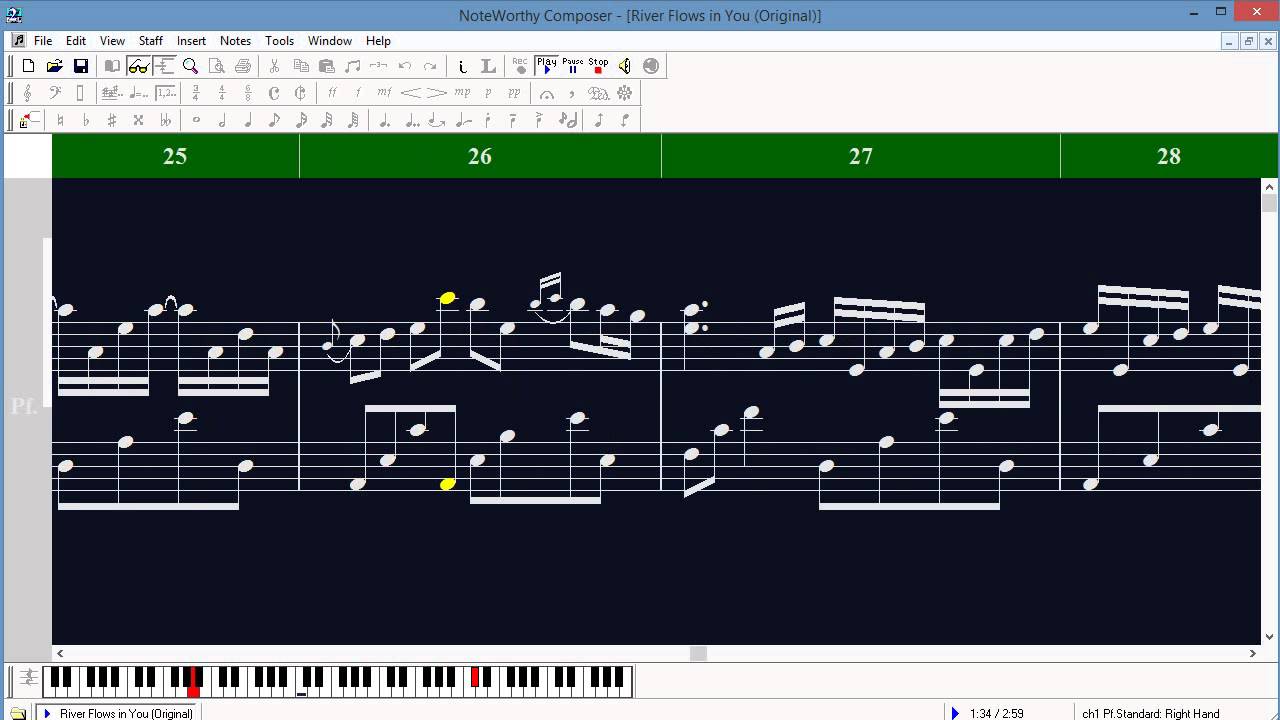This screenshot has width=1280, height=720.
Task: Select eighth note duration
Action: (x=274, y=120)
